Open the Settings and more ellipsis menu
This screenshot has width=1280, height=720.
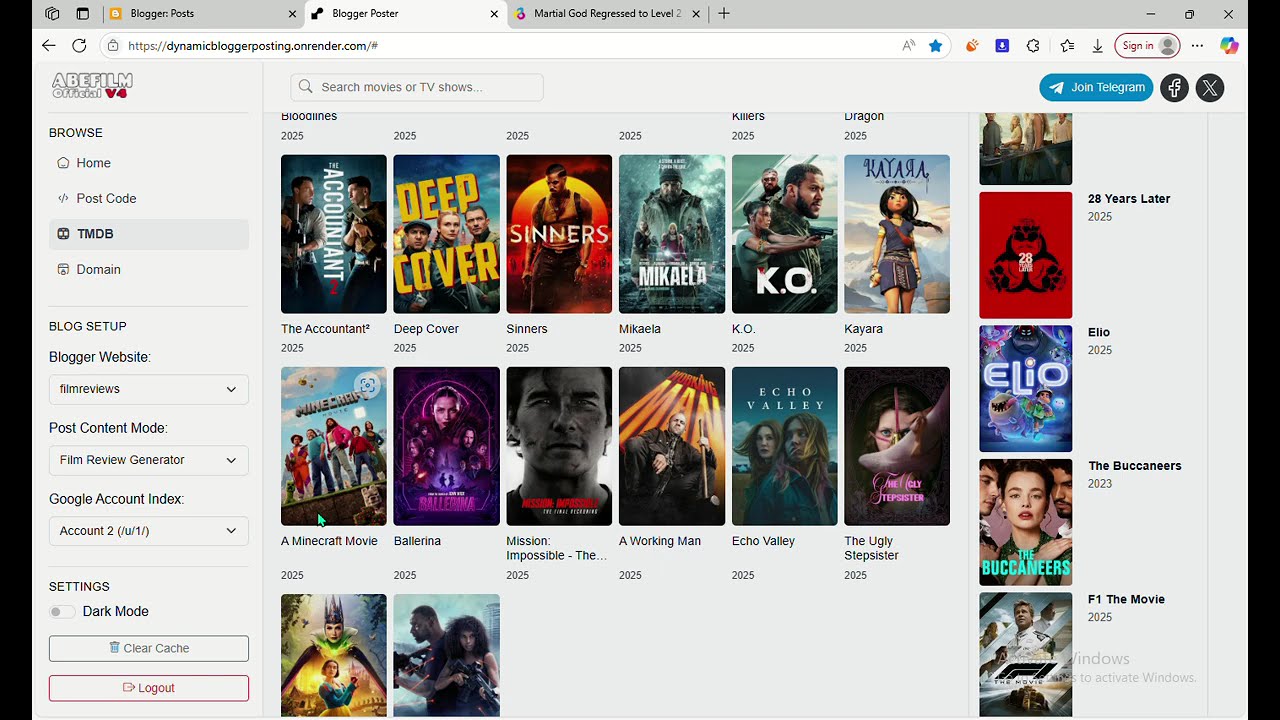(x=1197, y=45)
